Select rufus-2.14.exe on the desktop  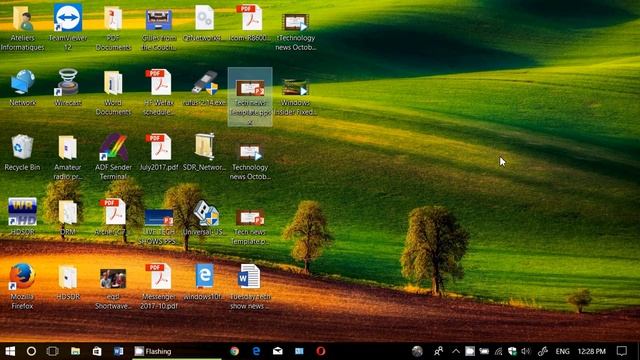click(x=204, y=88)
